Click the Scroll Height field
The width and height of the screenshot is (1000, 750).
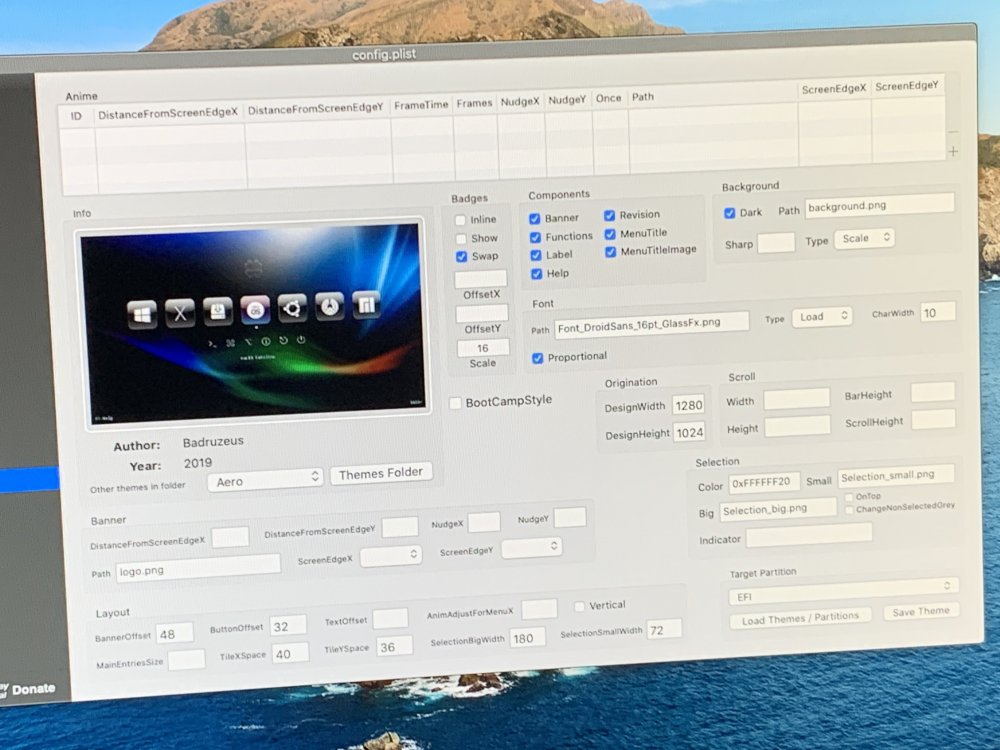(x=798, y=427)
